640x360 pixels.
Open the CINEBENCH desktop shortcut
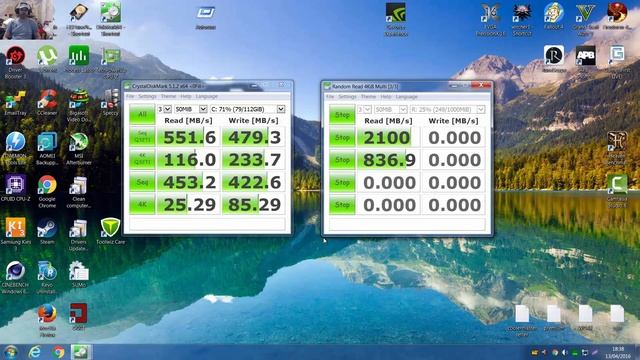pos(16,277)
